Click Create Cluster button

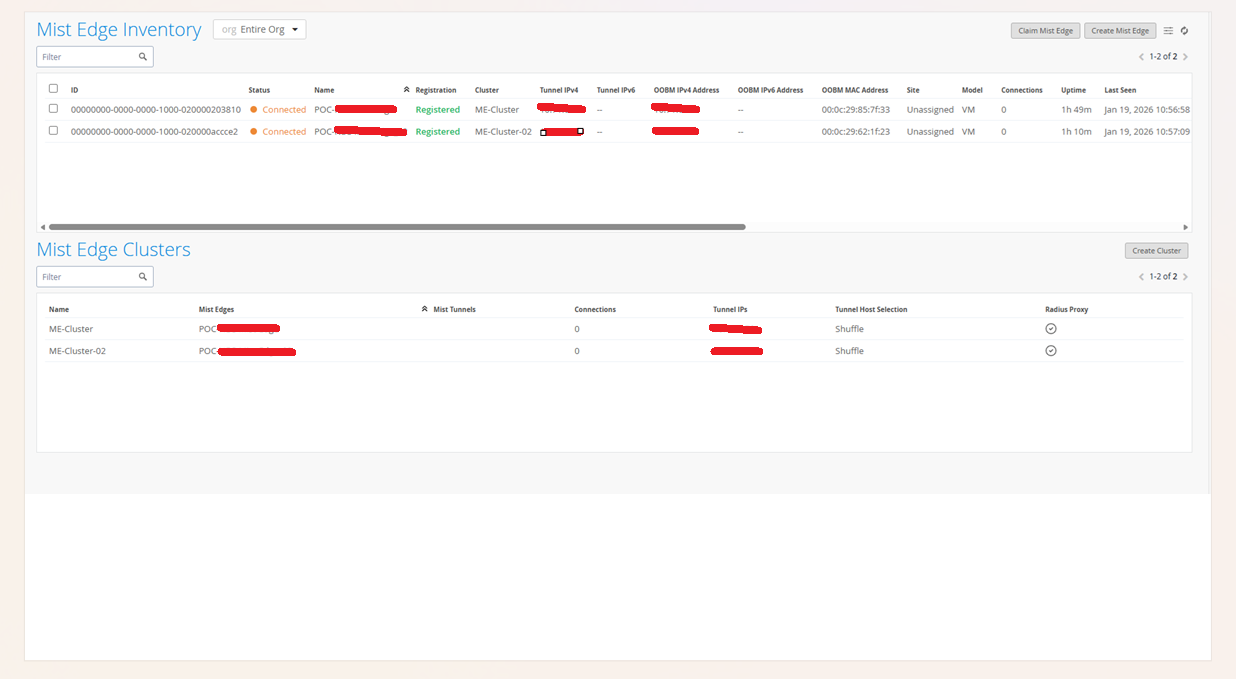(x=1157, y=251)
